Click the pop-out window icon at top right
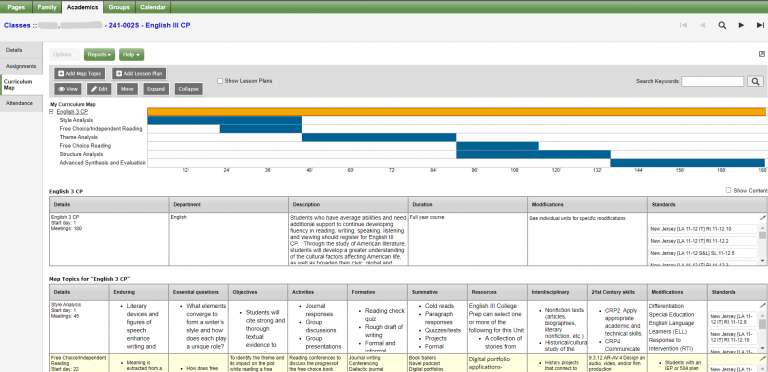 click(x=762, y=54)
